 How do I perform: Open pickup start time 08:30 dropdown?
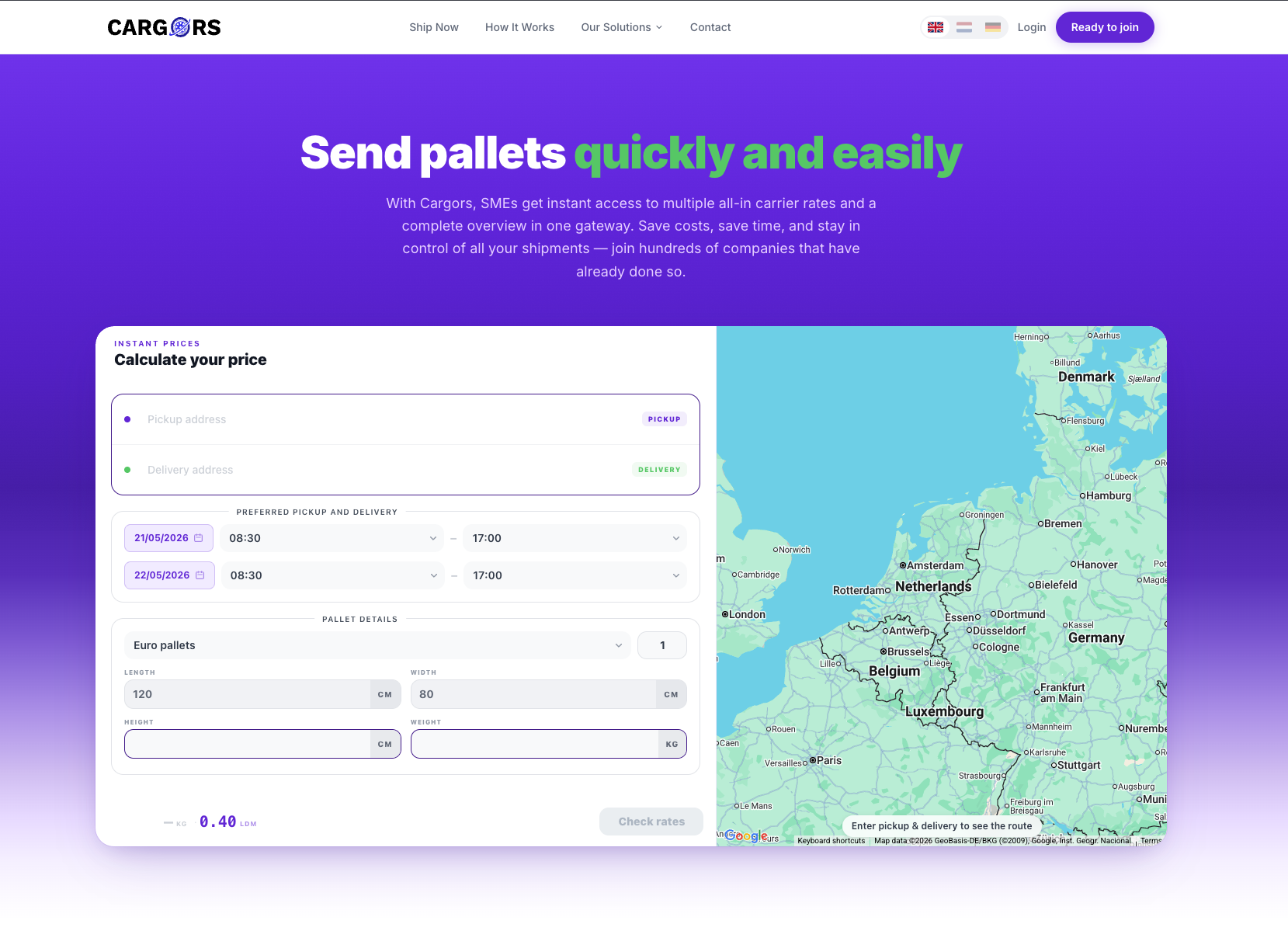point(332,538)
